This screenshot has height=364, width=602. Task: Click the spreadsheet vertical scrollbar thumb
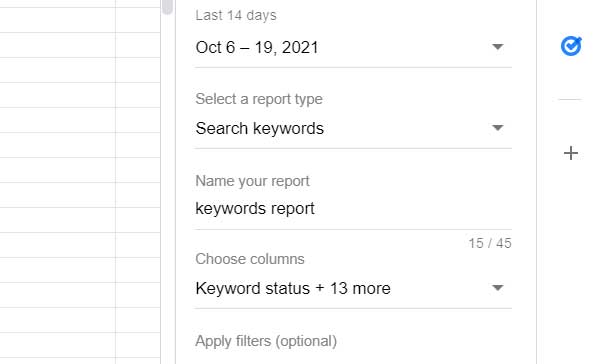[167, 7]
